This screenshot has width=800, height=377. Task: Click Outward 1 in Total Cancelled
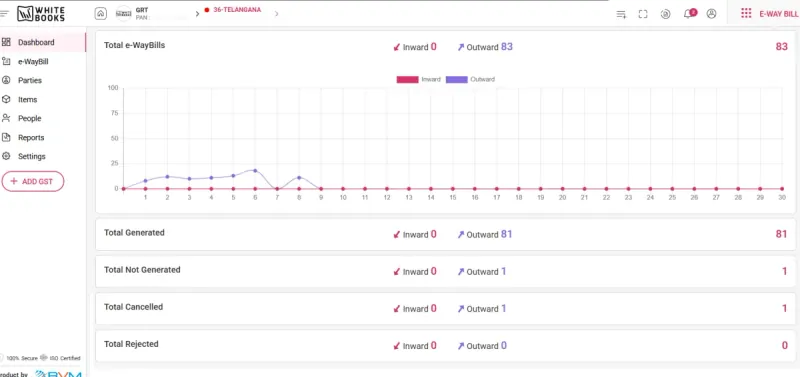pyautogui.click(x=482, y=309)
